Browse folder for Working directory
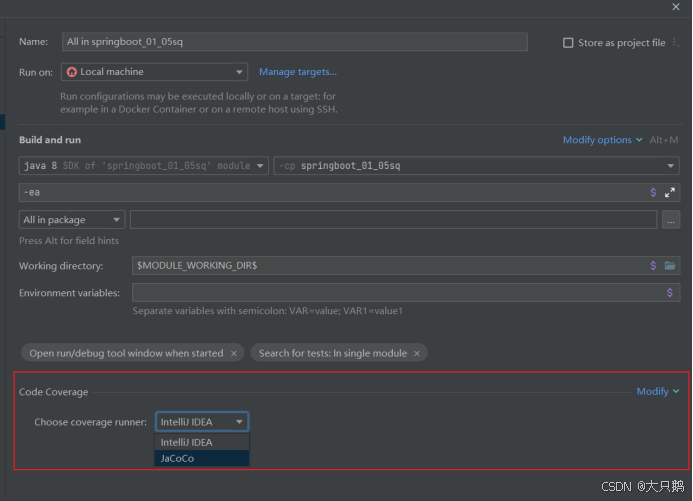Viewport: 693px width, 501px height. pos(670,266)
